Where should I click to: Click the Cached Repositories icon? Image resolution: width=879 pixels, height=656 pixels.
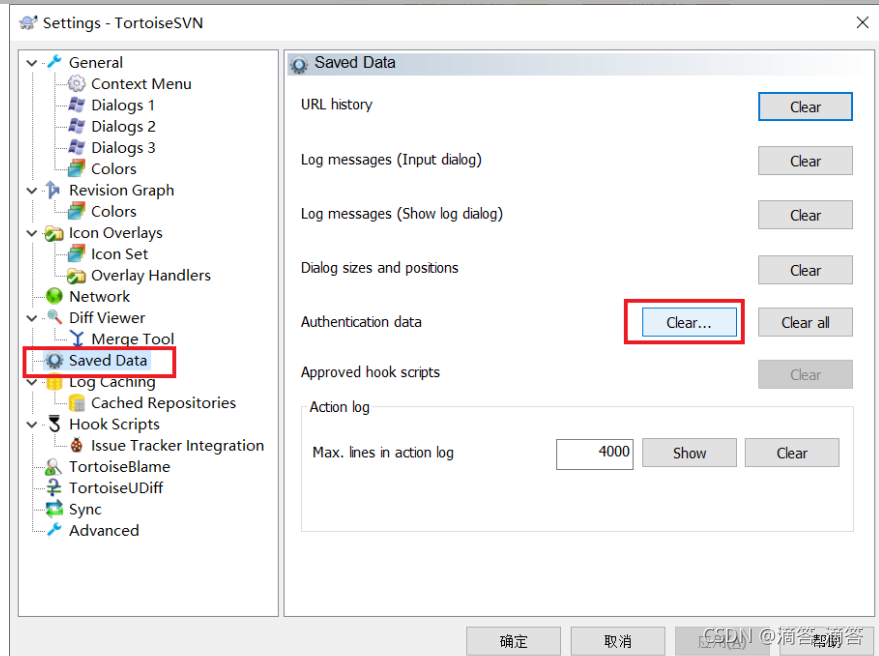(x=76, y=403)
